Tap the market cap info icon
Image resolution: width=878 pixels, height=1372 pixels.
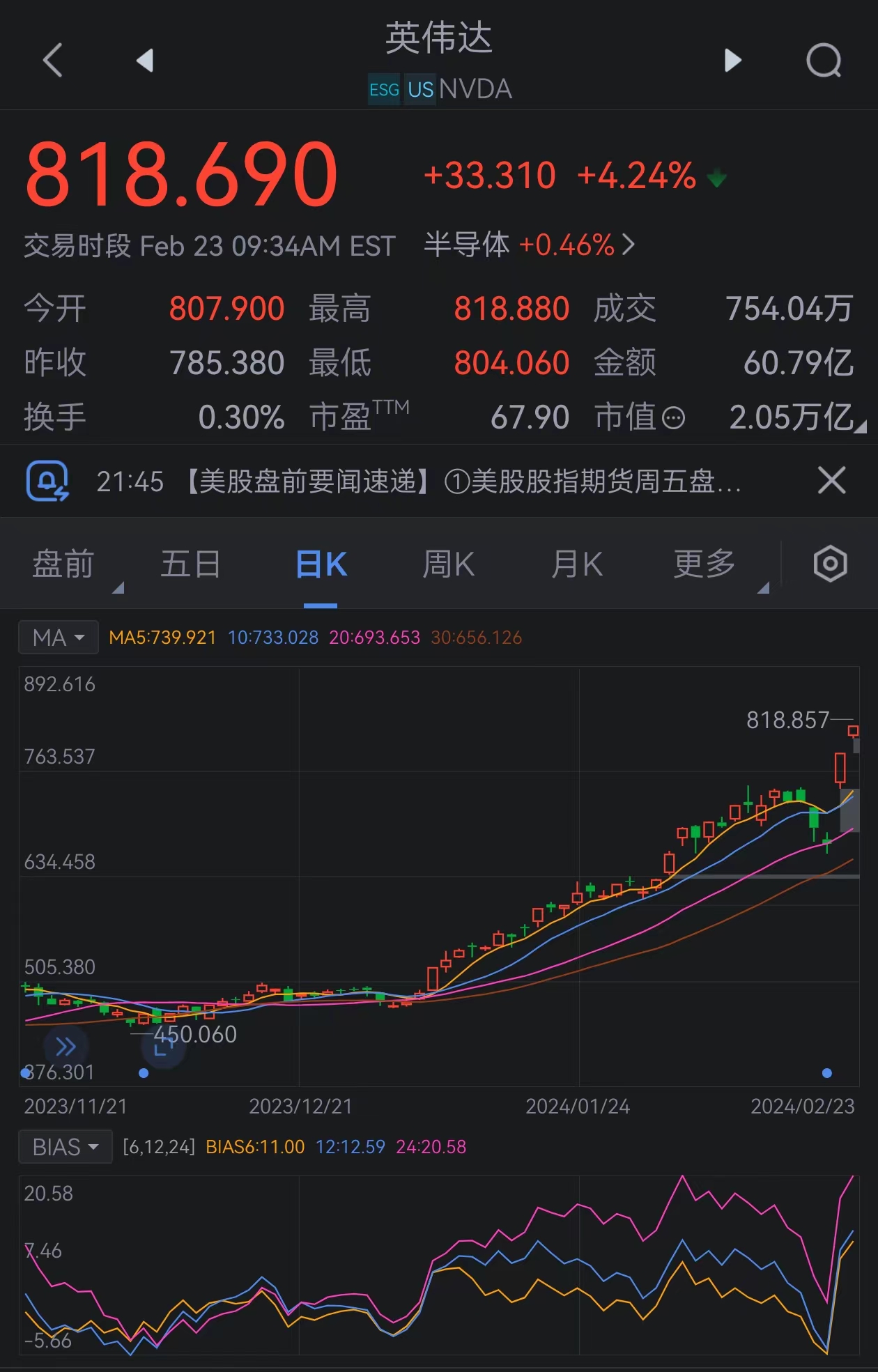click(x=673, y=418)
